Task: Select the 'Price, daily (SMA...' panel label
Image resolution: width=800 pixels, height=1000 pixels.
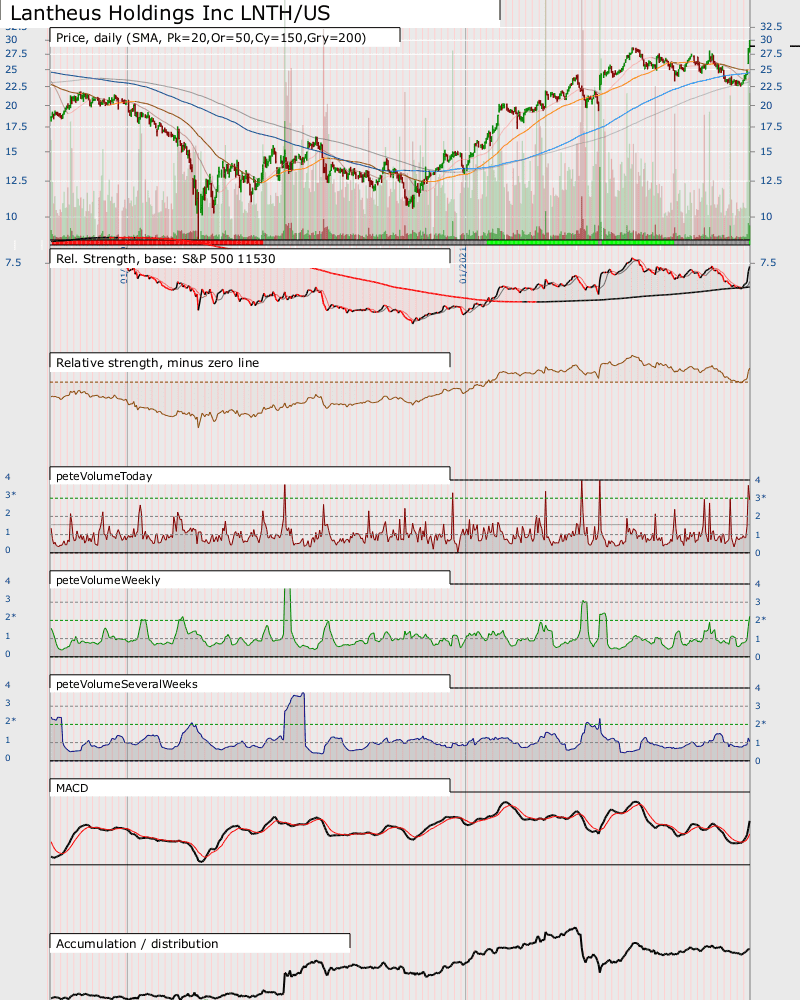Action: (x=211, y=38)
